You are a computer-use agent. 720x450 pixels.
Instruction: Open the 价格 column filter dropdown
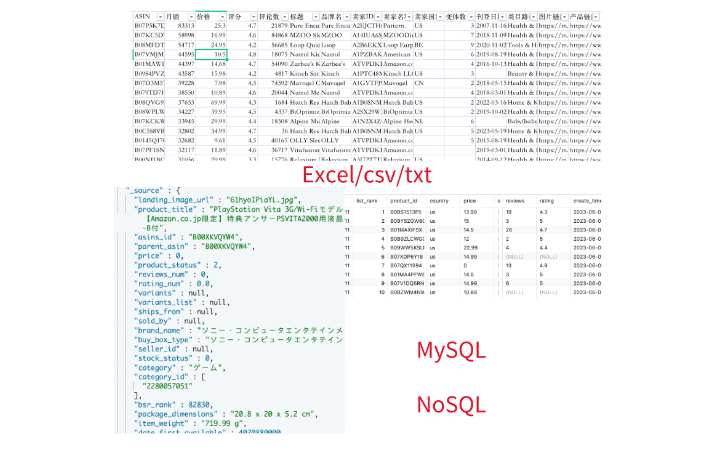(x=222, y=17)
